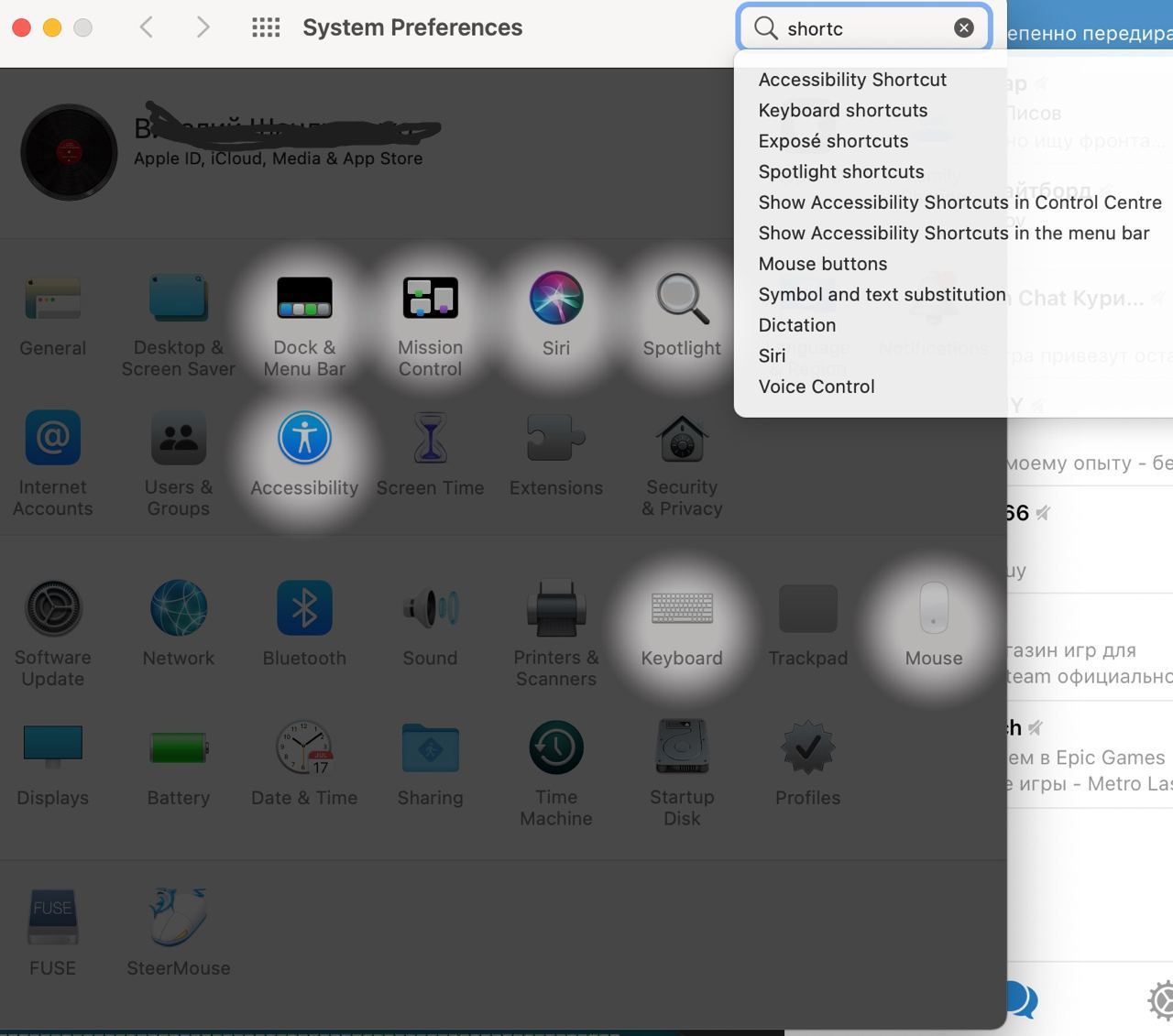Select 'Siri' search result in the list

(772, 355)
